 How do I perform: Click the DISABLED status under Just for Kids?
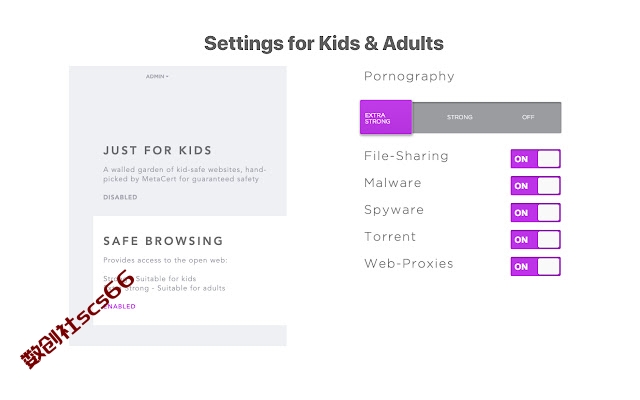pyautogui.click(x=120, y=197)
